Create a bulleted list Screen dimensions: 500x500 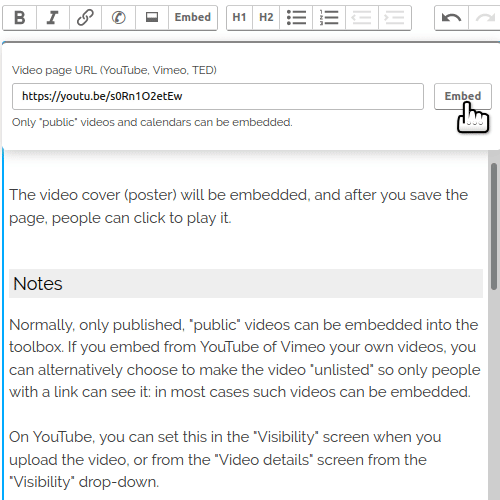(x=296, y=18)
